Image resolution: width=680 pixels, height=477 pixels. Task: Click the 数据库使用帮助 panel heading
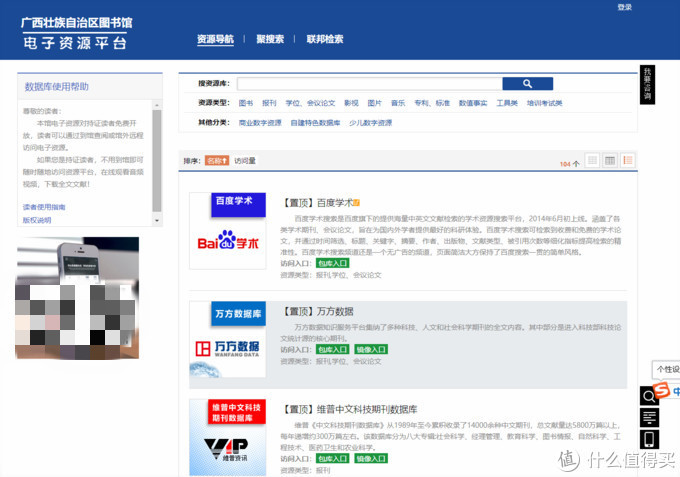point(56,87)
